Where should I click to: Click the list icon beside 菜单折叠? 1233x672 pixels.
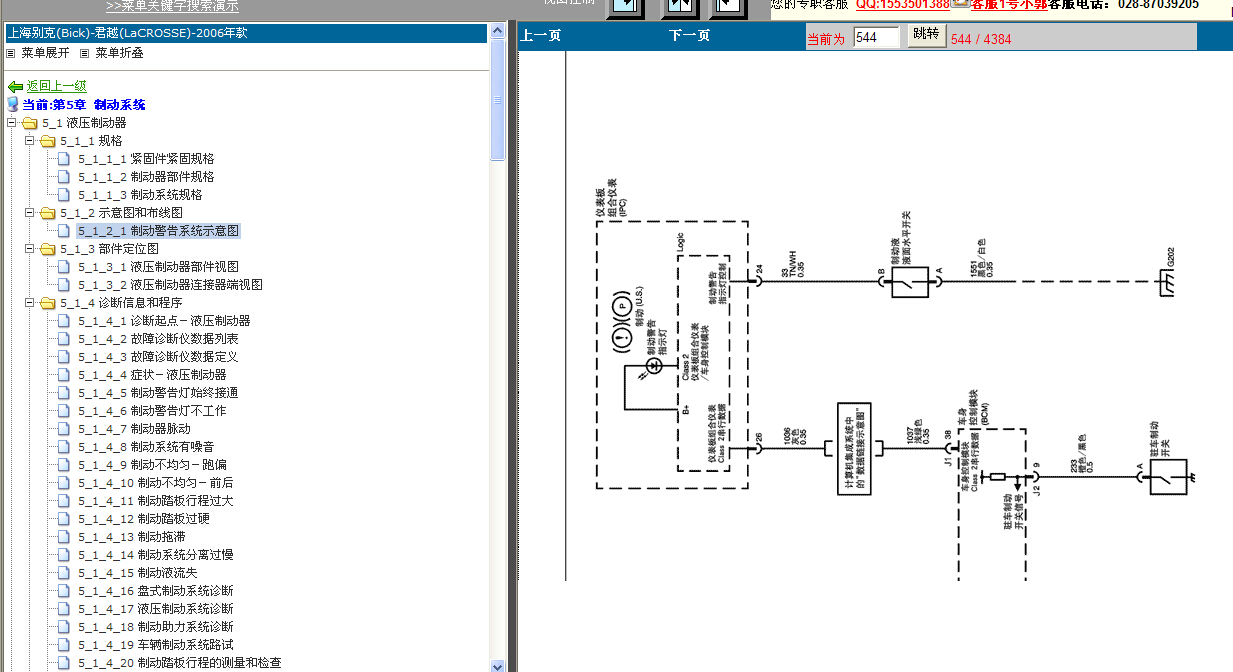point(84,52)
